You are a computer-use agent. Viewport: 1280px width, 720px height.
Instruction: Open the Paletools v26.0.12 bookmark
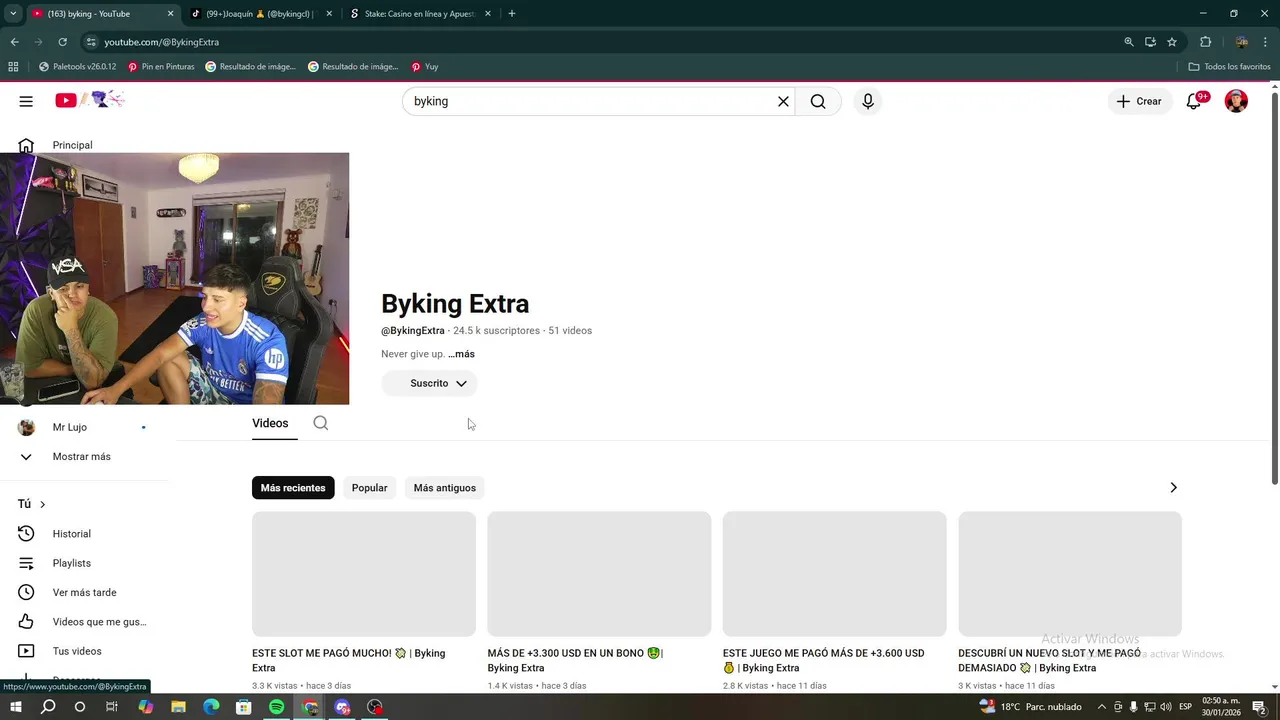click(x=77, y=67)
